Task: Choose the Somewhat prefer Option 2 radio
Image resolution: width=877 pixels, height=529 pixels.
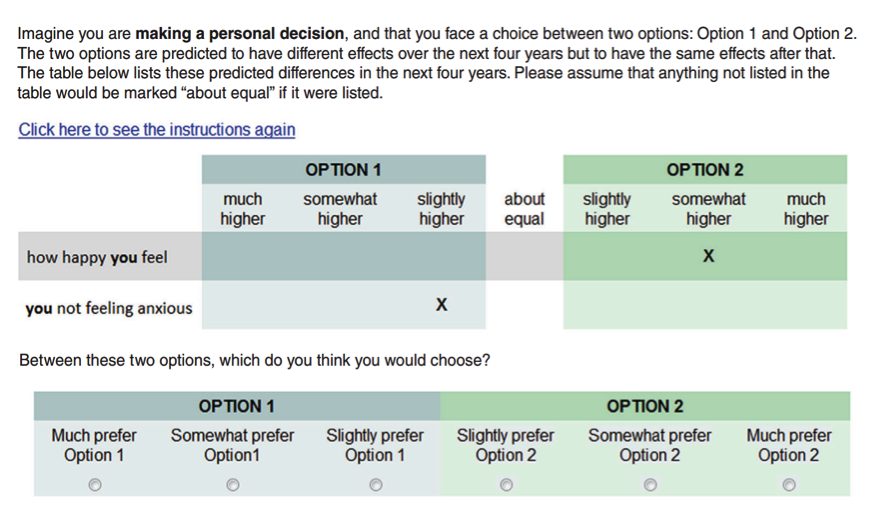Action: coord(650,484)
